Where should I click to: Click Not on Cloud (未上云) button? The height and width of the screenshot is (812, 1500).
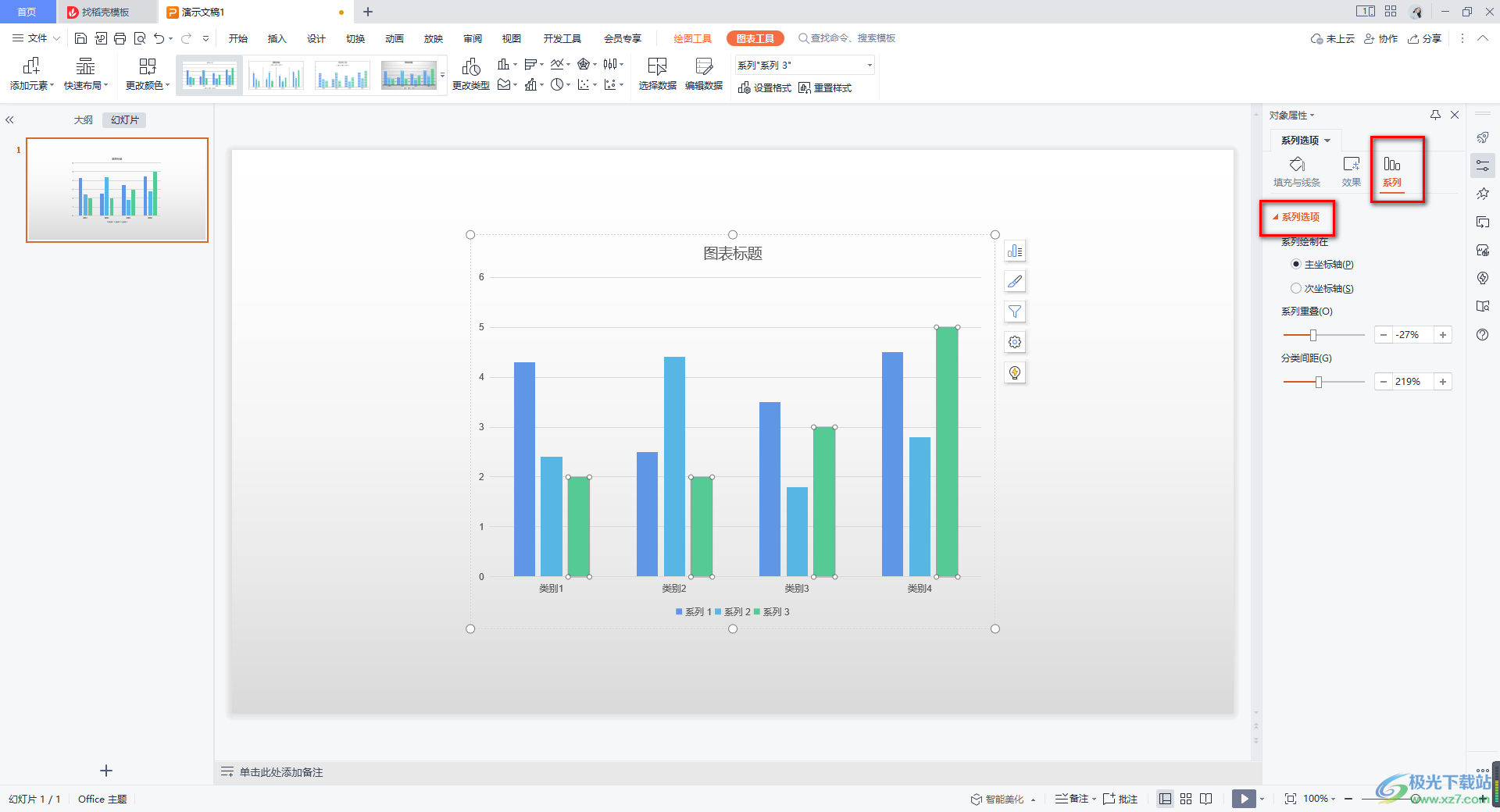pos(1333,38)
